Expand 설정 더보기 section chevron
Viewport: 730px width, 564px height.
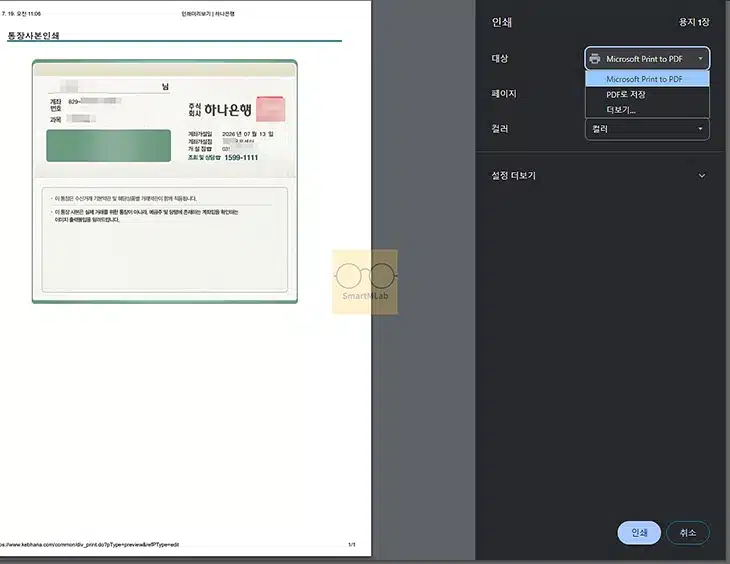click(702, 176)
